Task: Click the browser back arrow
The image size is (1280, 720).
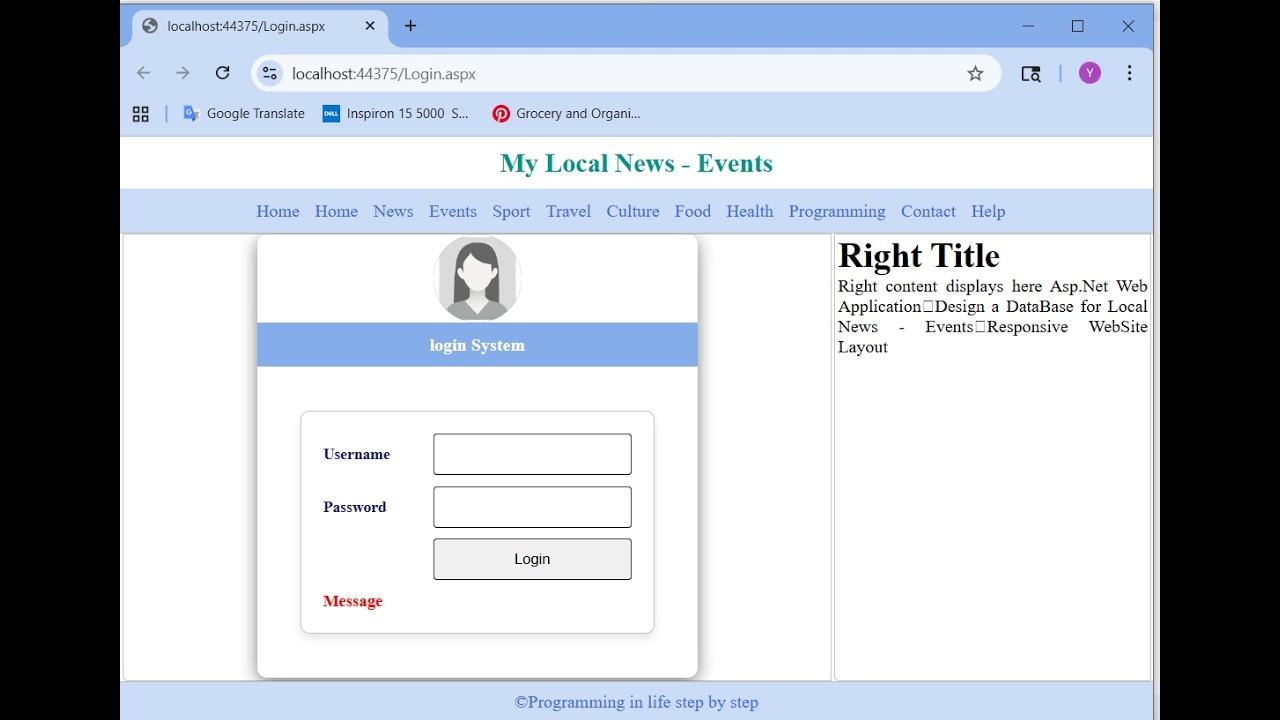Action: [143, 73]
